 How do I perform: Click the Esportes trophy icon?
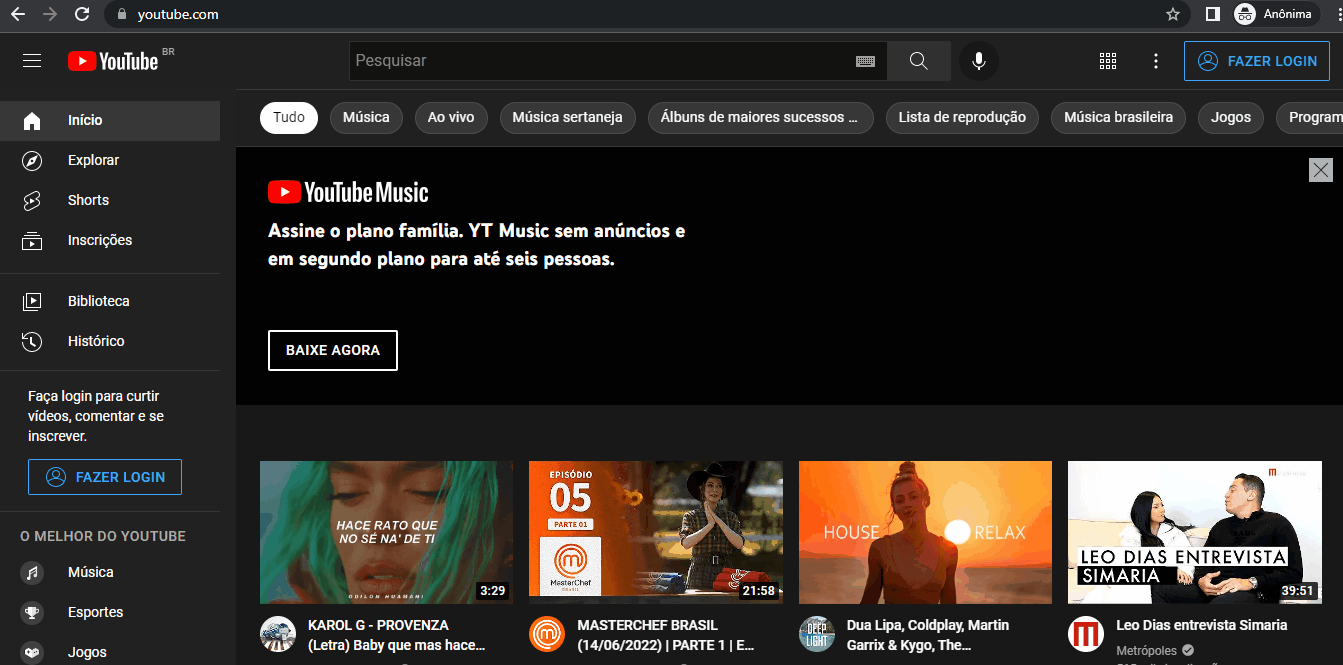[x=32, y=612]
